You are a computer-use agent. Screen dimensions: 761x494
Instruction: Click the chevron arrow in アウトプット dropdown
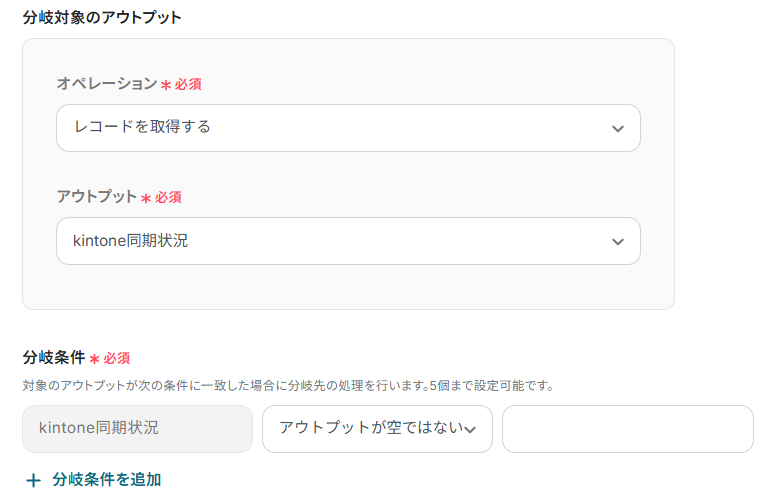(x=617, y=242)
